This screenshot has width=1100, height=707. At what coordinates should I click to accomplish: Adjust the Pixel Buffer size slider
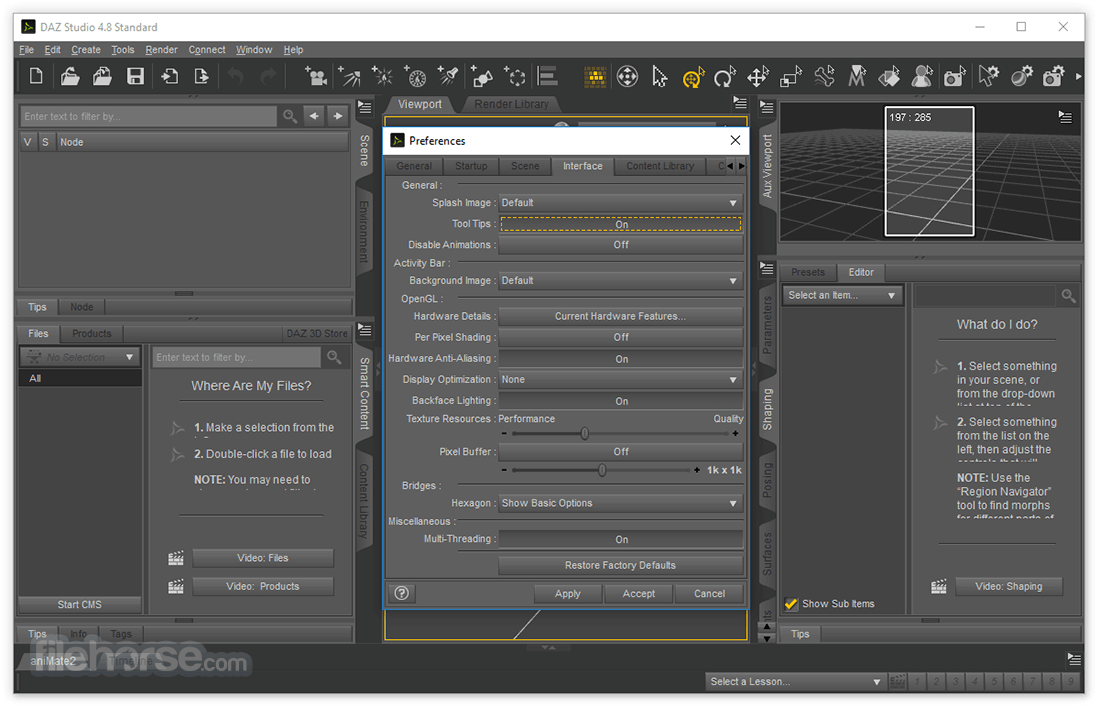602,470
